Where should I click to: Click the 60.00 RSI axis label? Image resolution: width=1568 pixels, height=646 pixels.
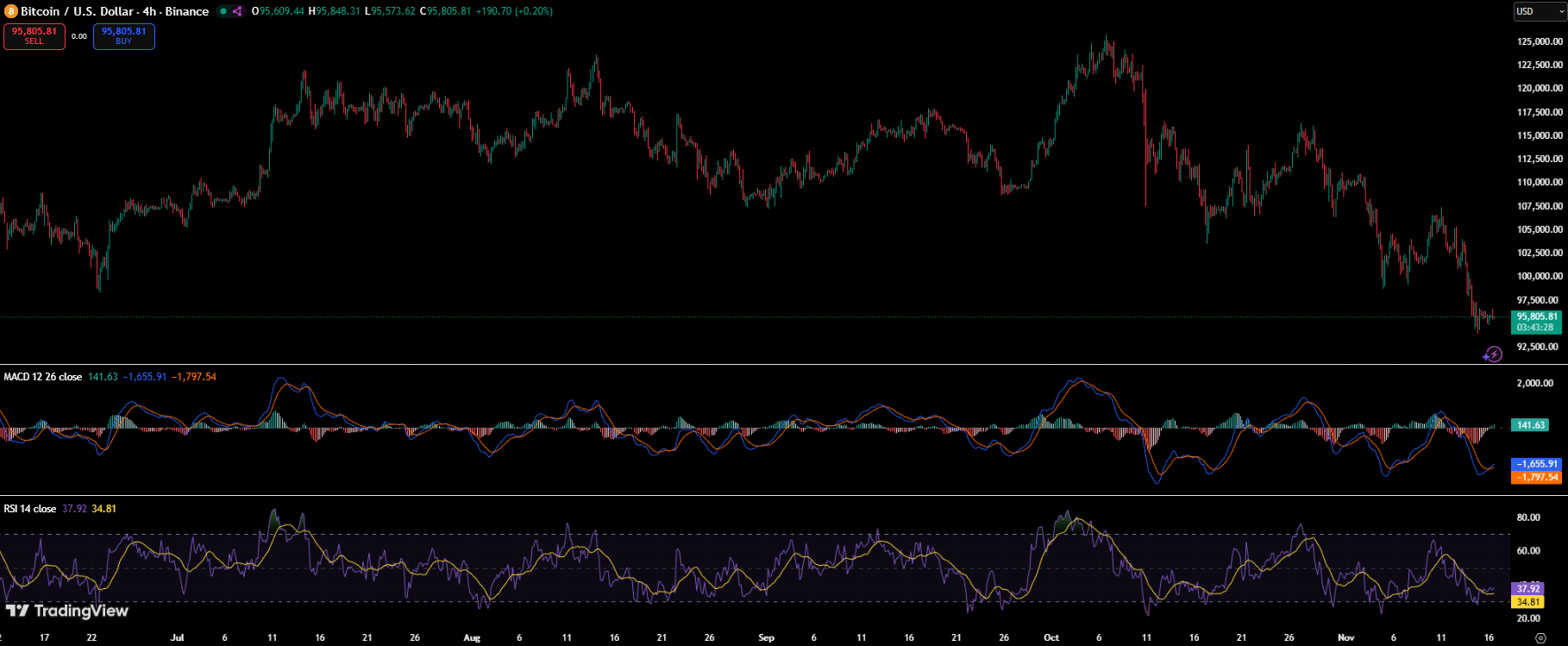[1528, 550]
